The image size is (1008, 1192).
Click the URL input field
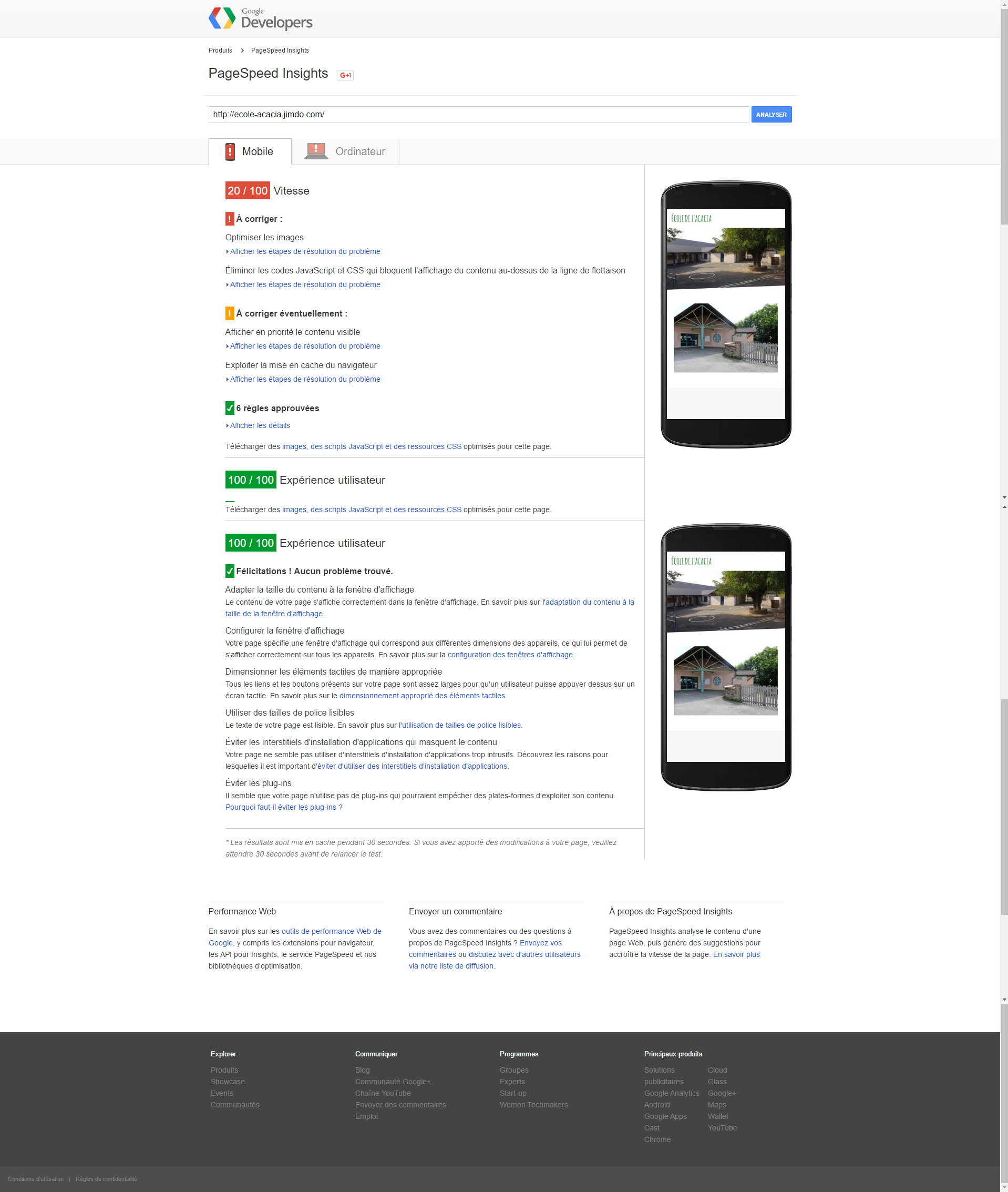[x=478, y=114]
